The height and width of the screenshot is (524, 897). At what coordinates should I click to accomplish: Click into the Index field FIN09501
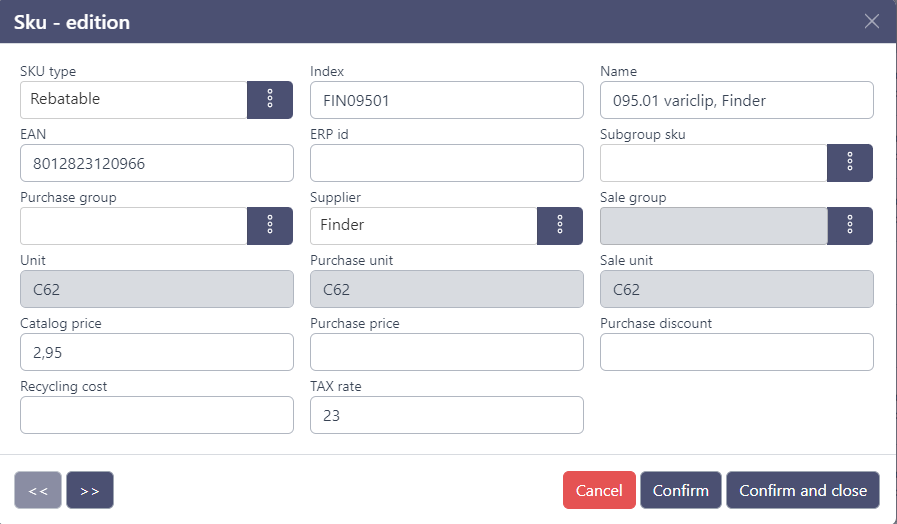point(446,100)
